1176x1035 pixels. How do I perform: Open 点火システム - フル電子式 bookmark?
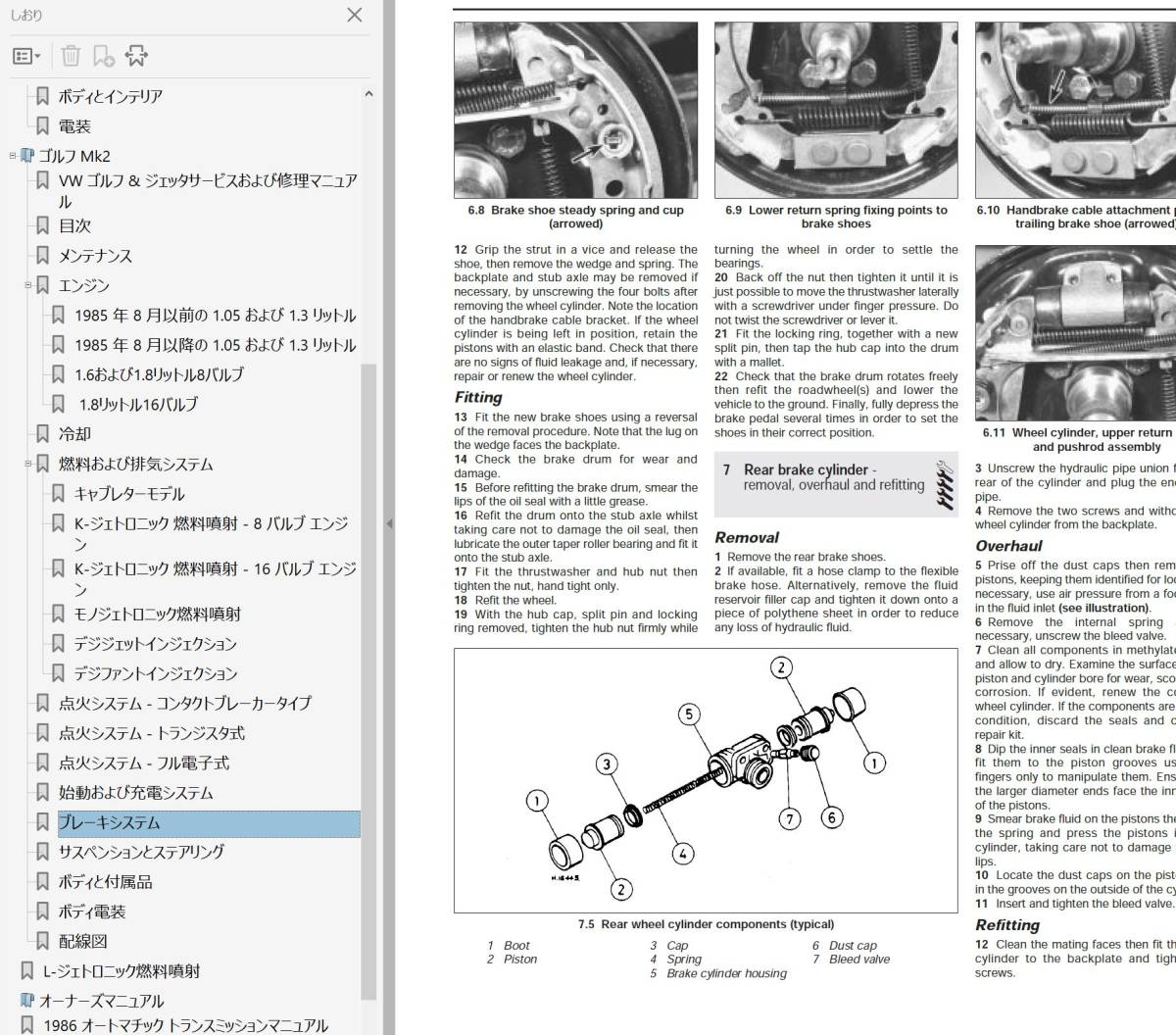click(x=143, y=763)
